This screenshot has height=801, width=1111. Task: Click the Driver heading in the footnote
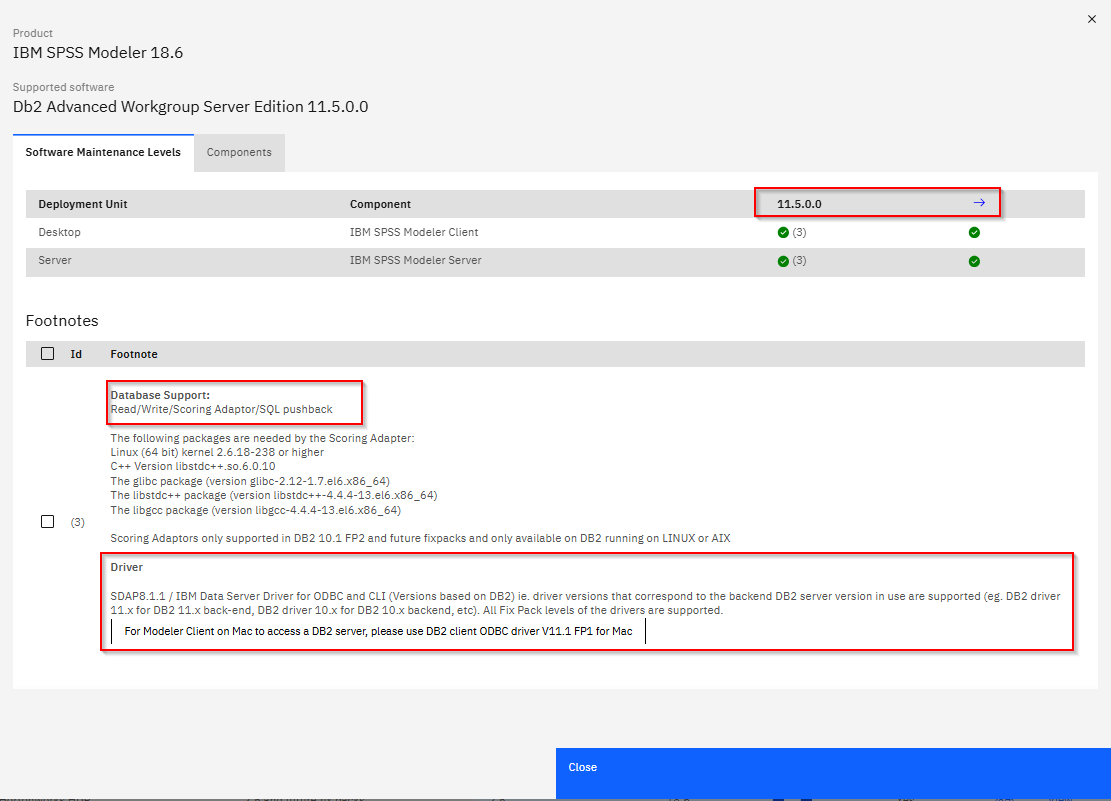coord(126,567)
